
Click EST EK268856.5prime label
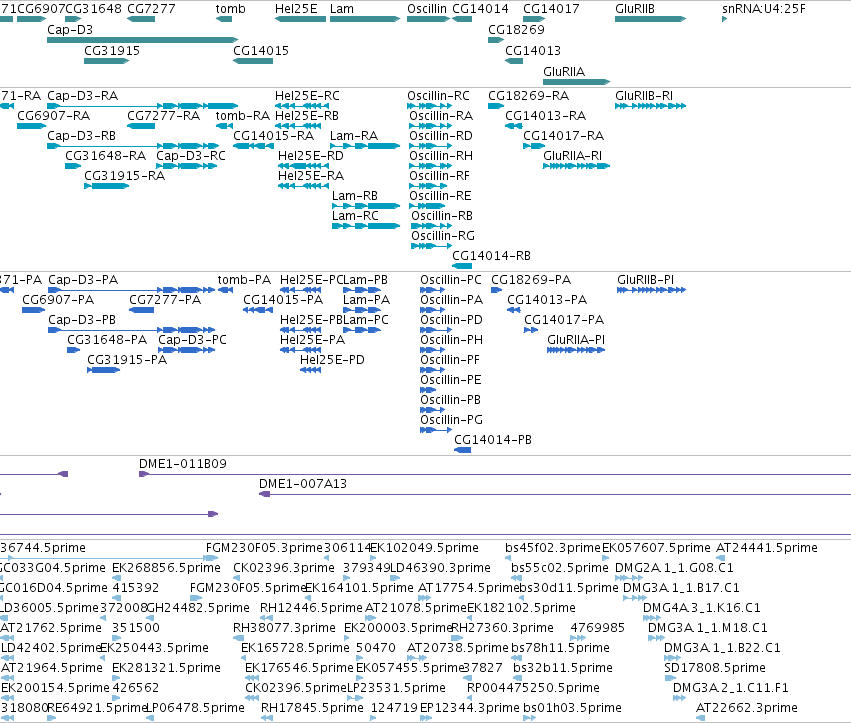166,568
